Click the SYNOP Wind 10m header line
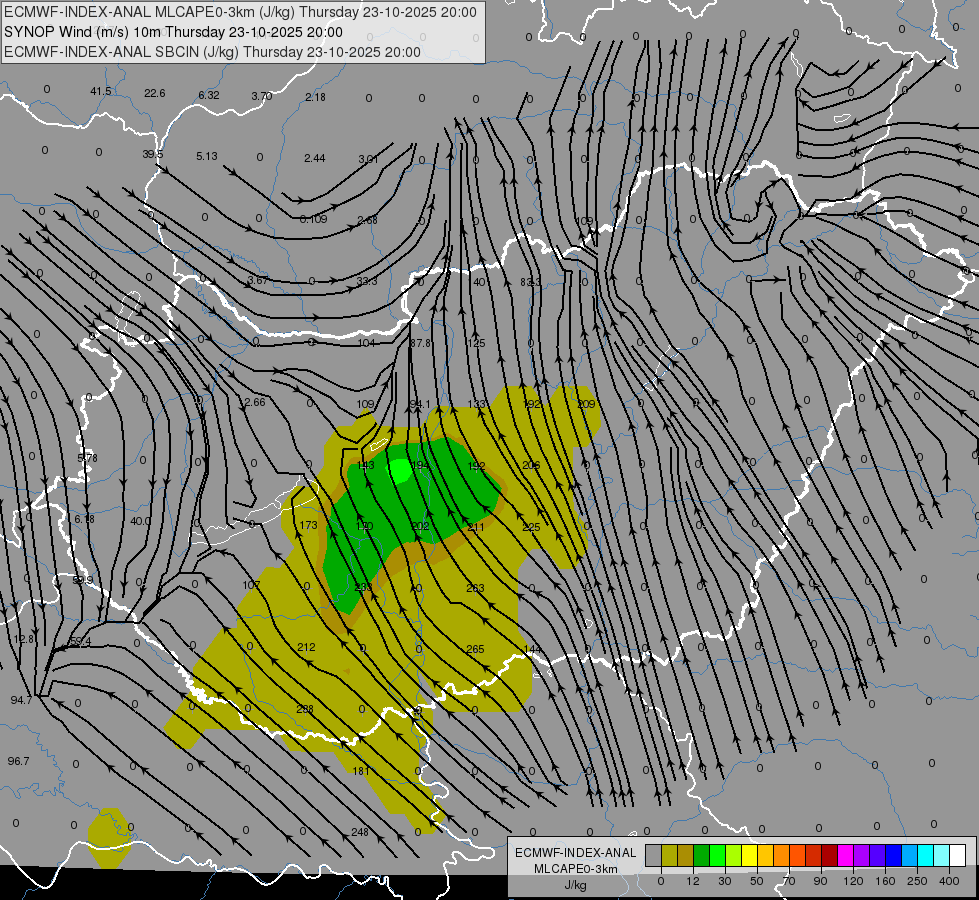979x900 pixels. 174,32
